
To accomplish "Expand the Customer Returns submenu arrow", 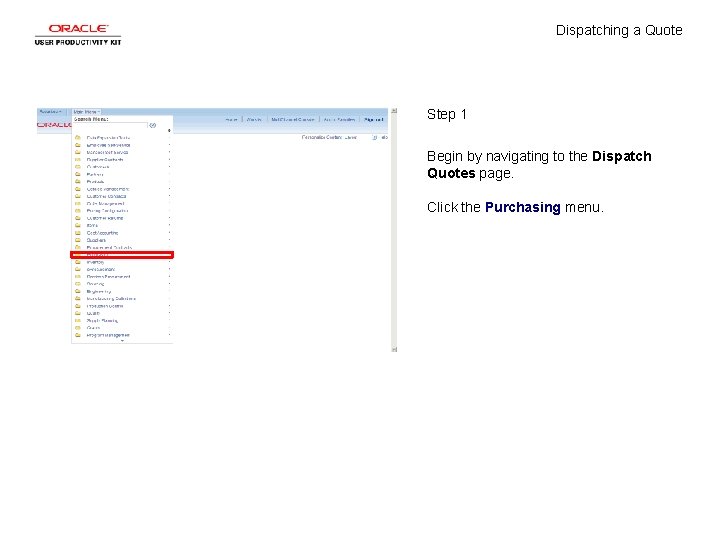I will pos(169,218).
